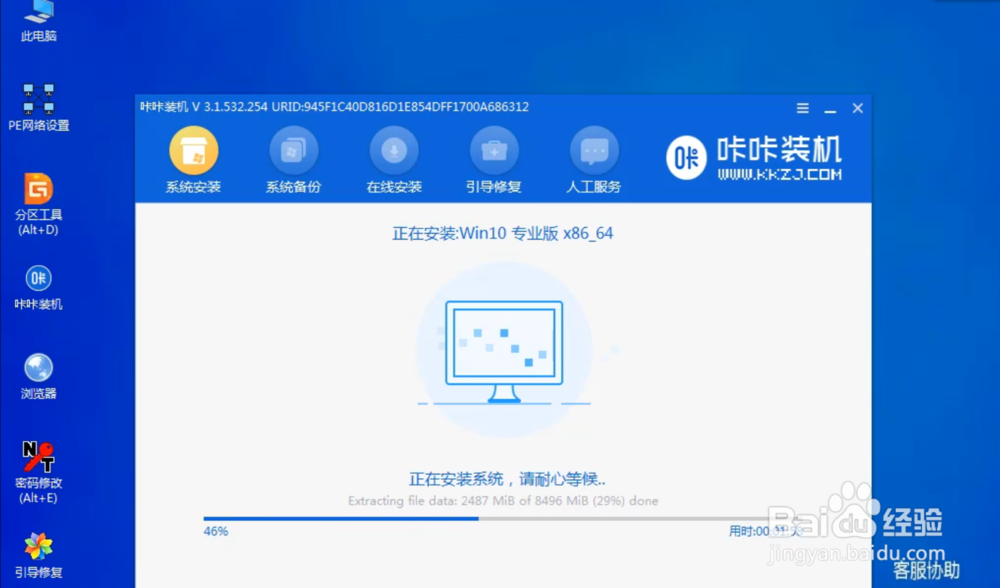
Task: Choose 引导修复 in the app toolbar
Action: pyautogui.click(x=494, y=160)
